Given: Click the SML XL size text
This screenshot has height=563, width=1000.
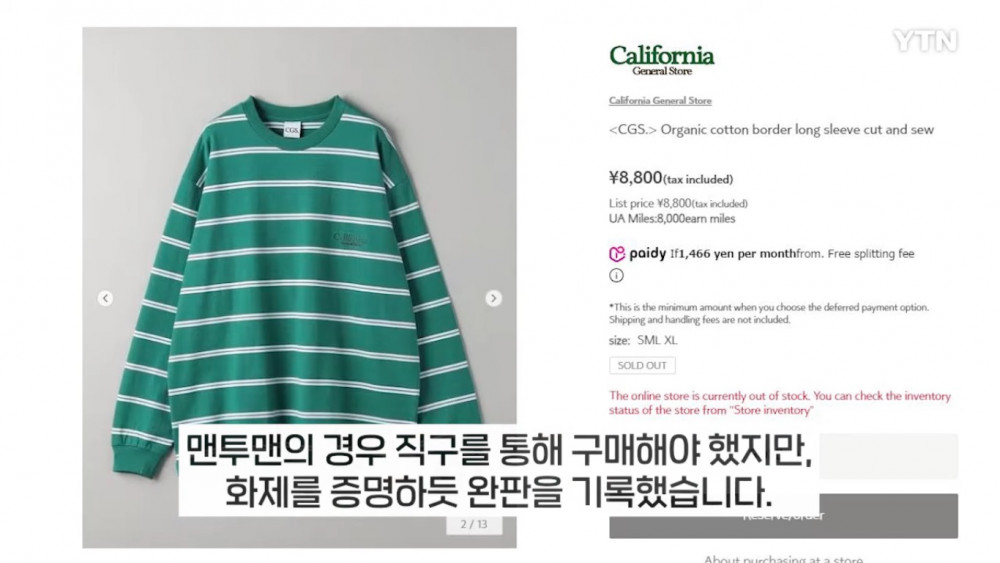Looking at the screenshot, I should 657,340.
